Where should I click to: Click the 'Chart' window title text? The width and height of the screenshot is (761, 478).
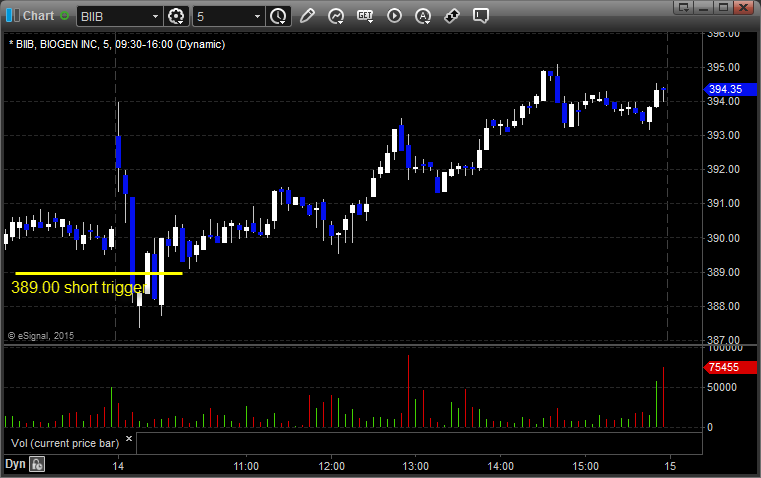tap(38, 16)
